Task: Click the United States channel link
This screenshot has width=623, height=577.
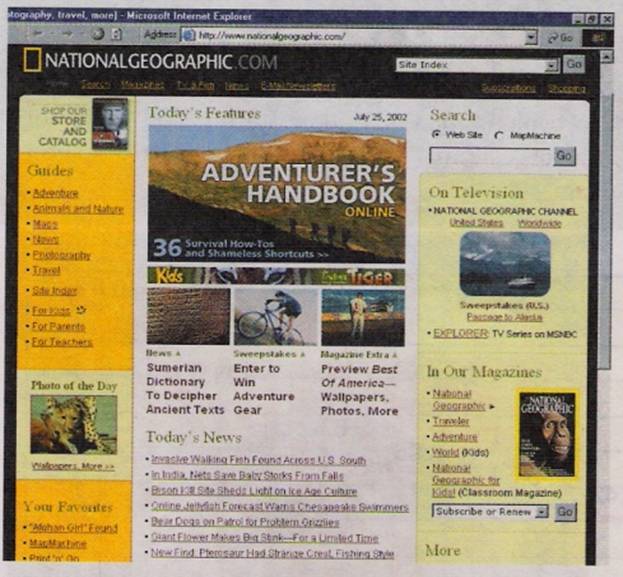Action: tap(476, 223)
